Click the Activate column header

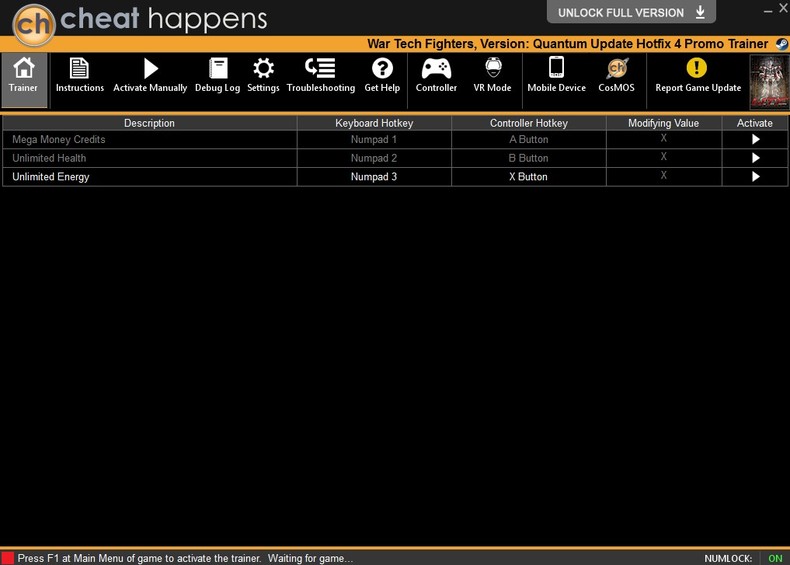755,123
